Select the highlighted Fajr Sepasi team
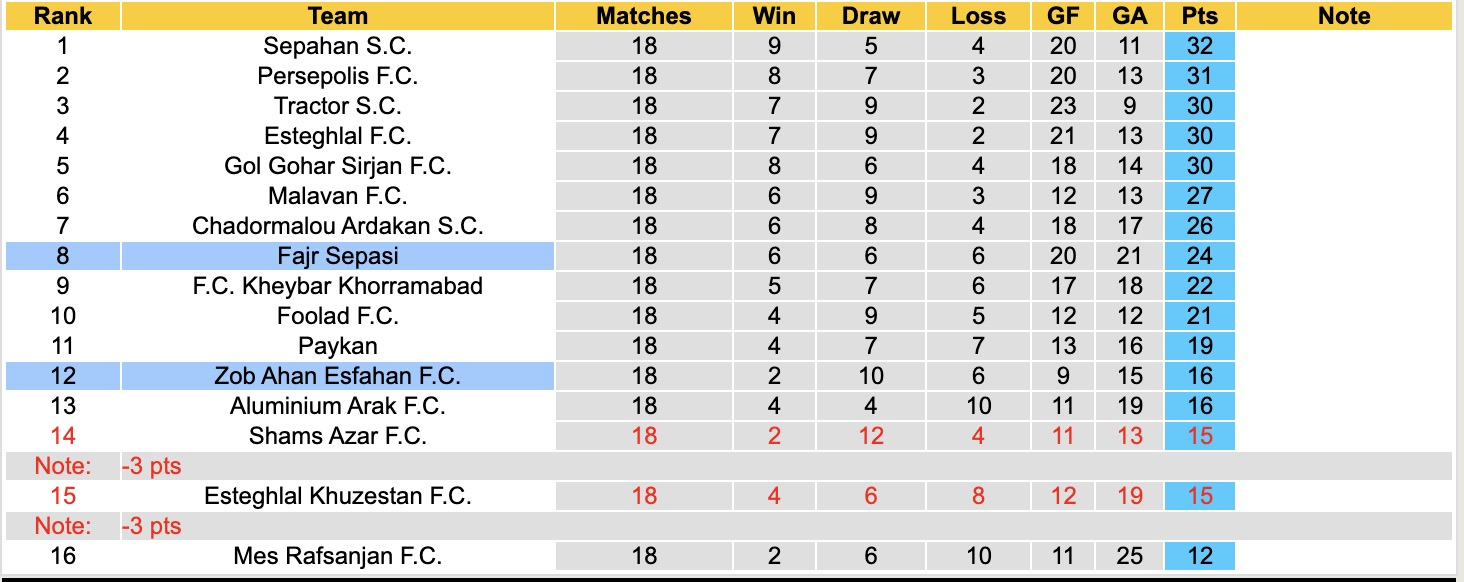The height and width of the screenshot is (582, 1464). pyautogui.click(x=338, y=256)
